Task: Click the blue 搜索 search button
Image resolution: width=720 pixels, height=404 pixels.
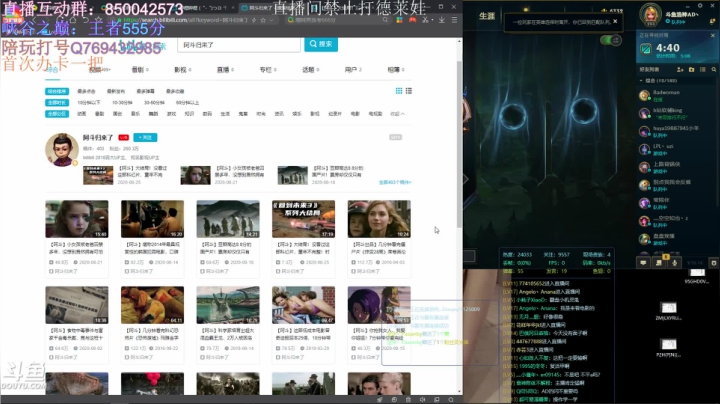Action: 321,44
